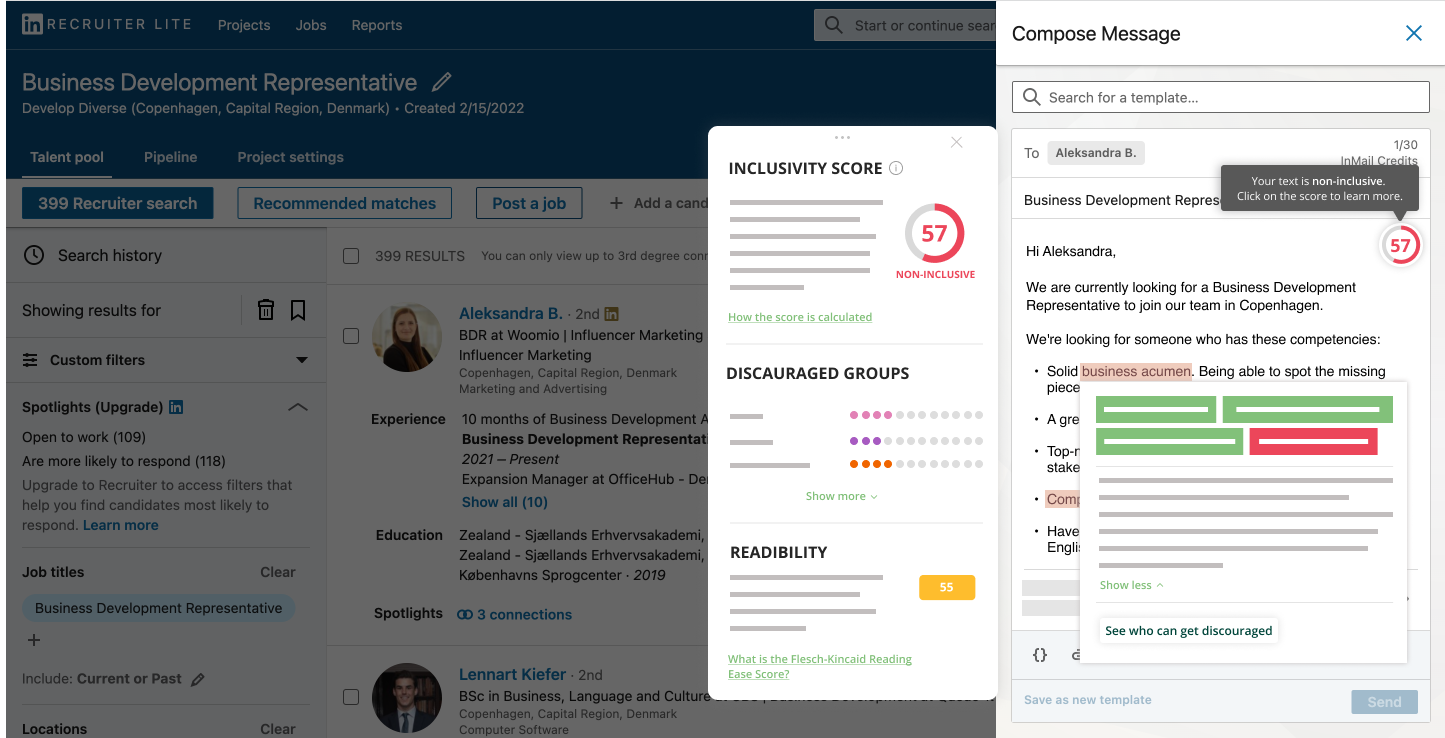The image size is (1445, 738).
Task: Select all 399 results checkbox
Action: tap(351, 256)
